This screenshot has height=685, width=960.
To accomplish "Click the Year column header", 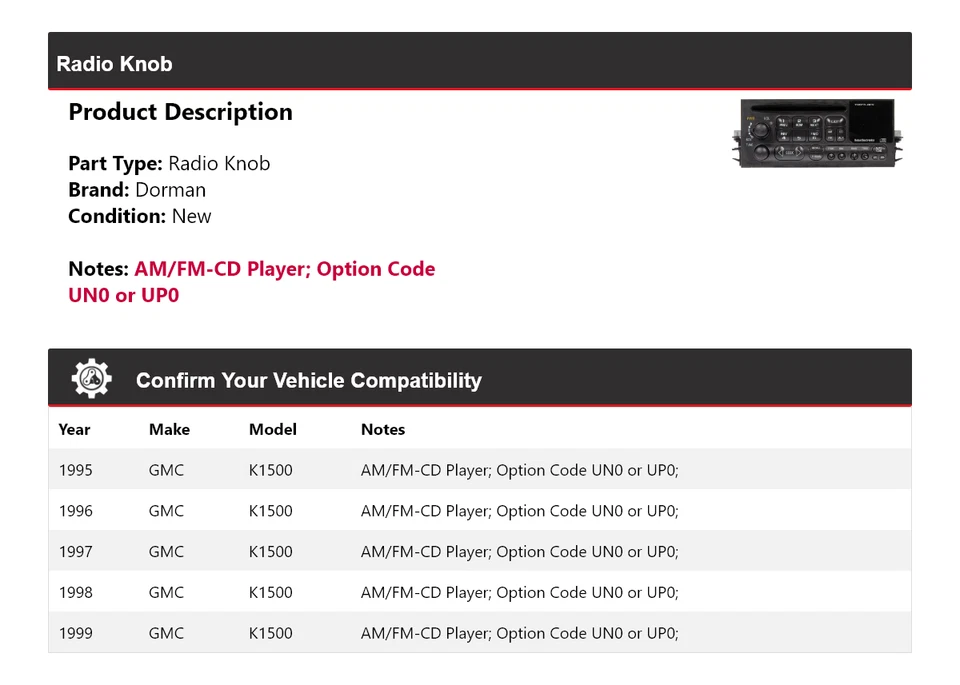I will click(x=74, y=429).
